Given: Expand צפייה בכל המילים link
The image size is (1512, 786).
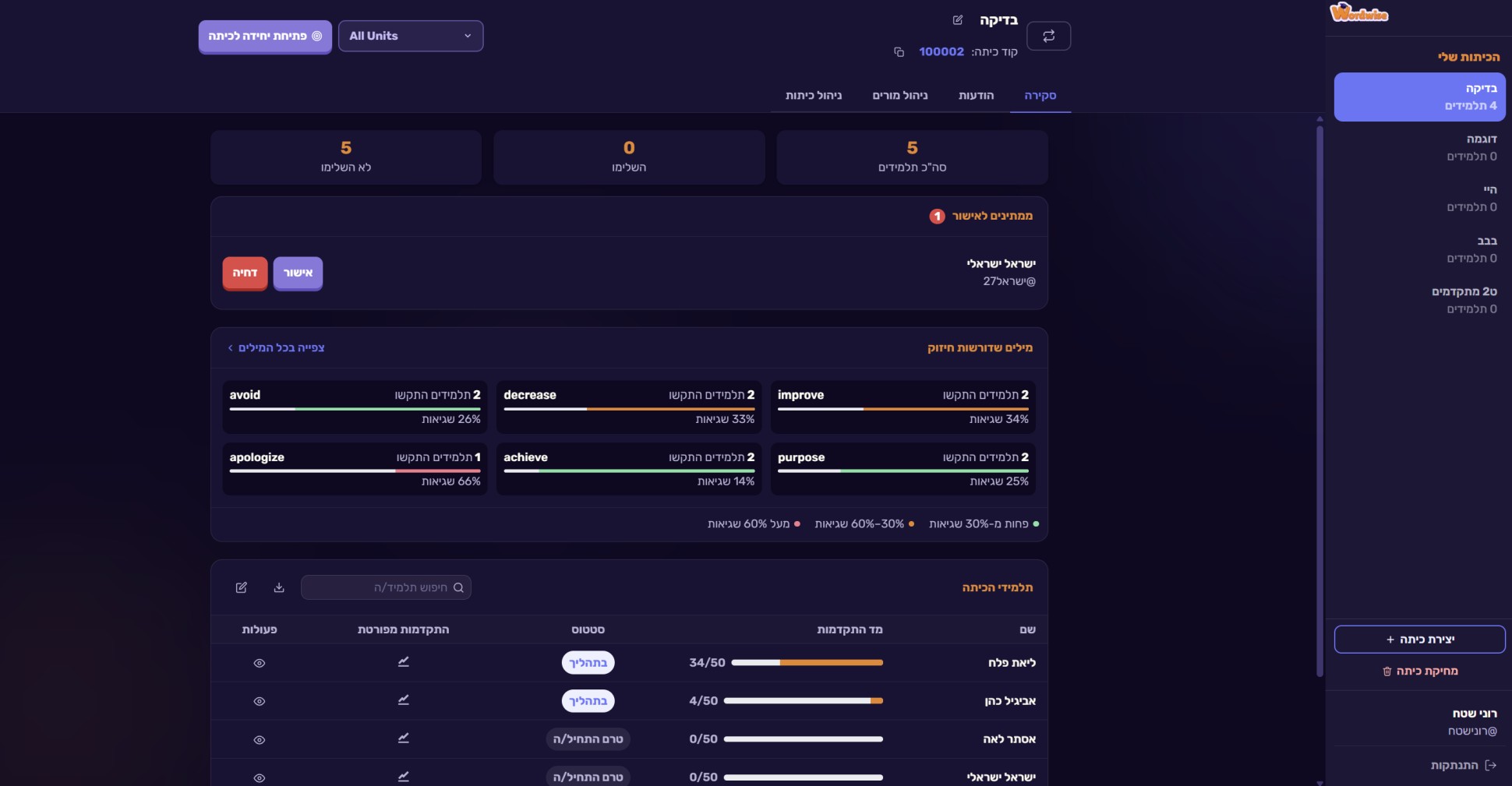Looking at the screenshot, I should point(276,347).
